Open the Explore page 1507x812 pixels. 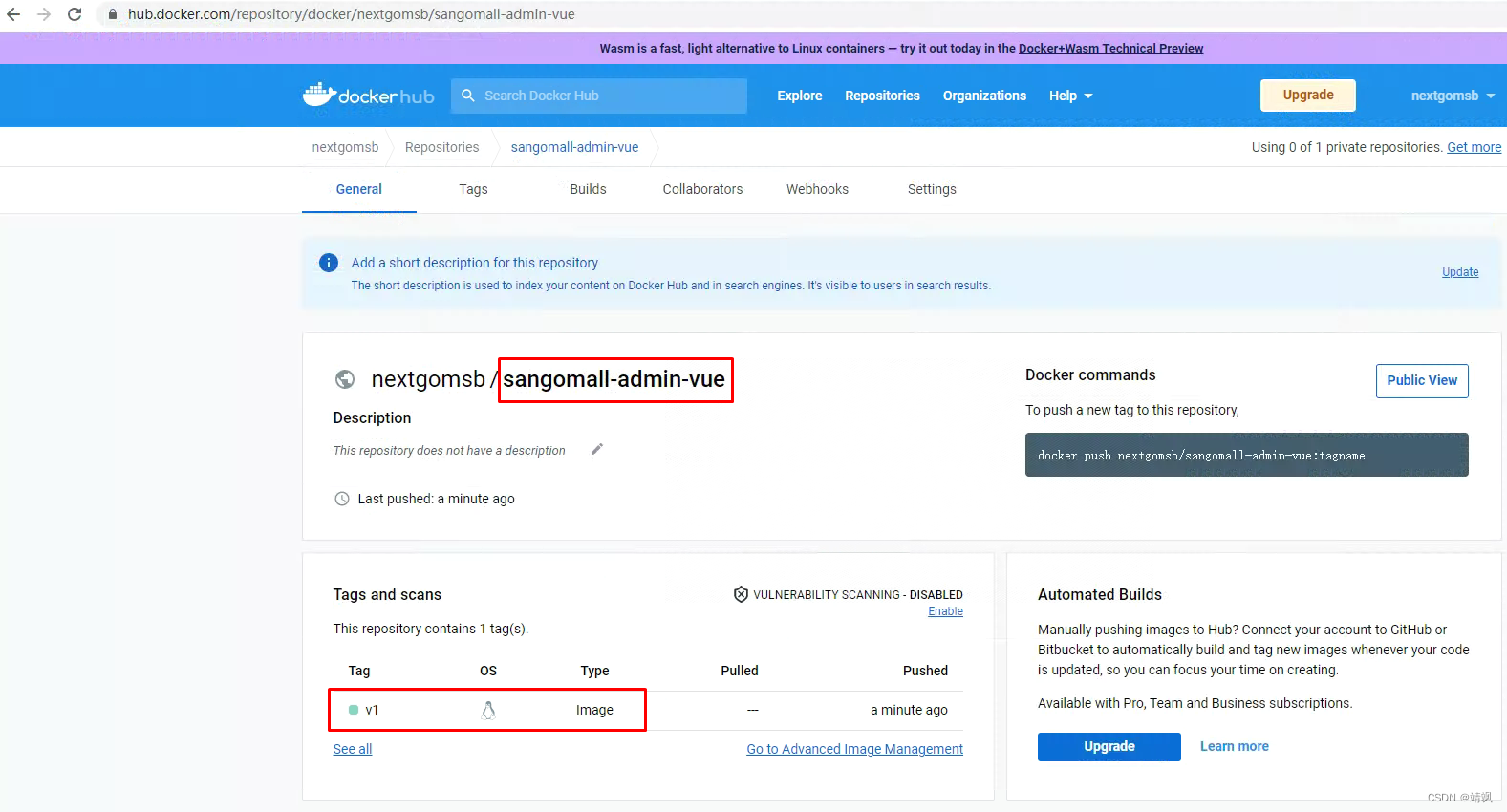click(800, 96)
